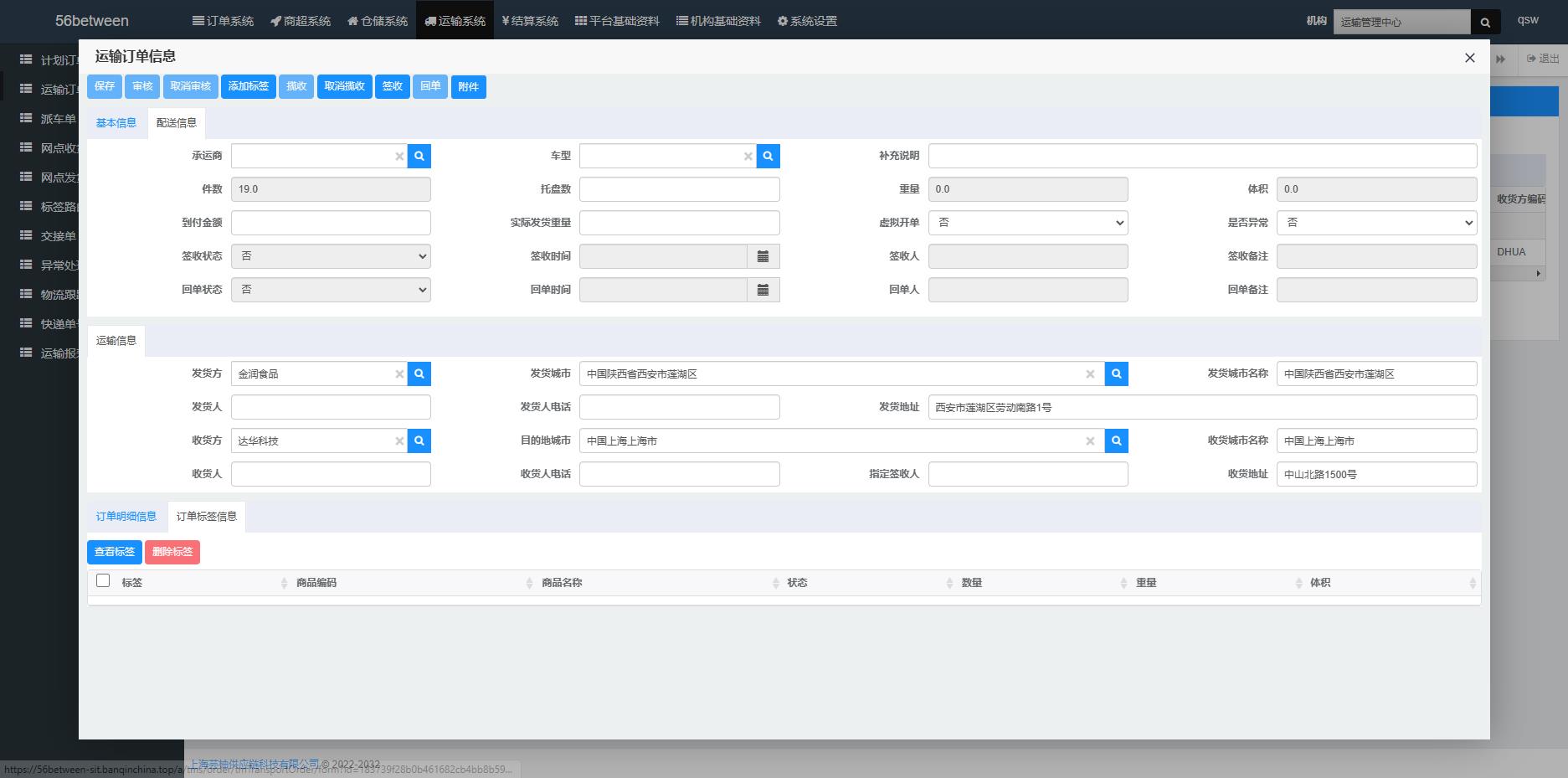Clear the 发货城市 value with its X icon
Image resolution: width=1568 pixels, height=778 pixels.
pyautogui.click(x=1090, y=374)
